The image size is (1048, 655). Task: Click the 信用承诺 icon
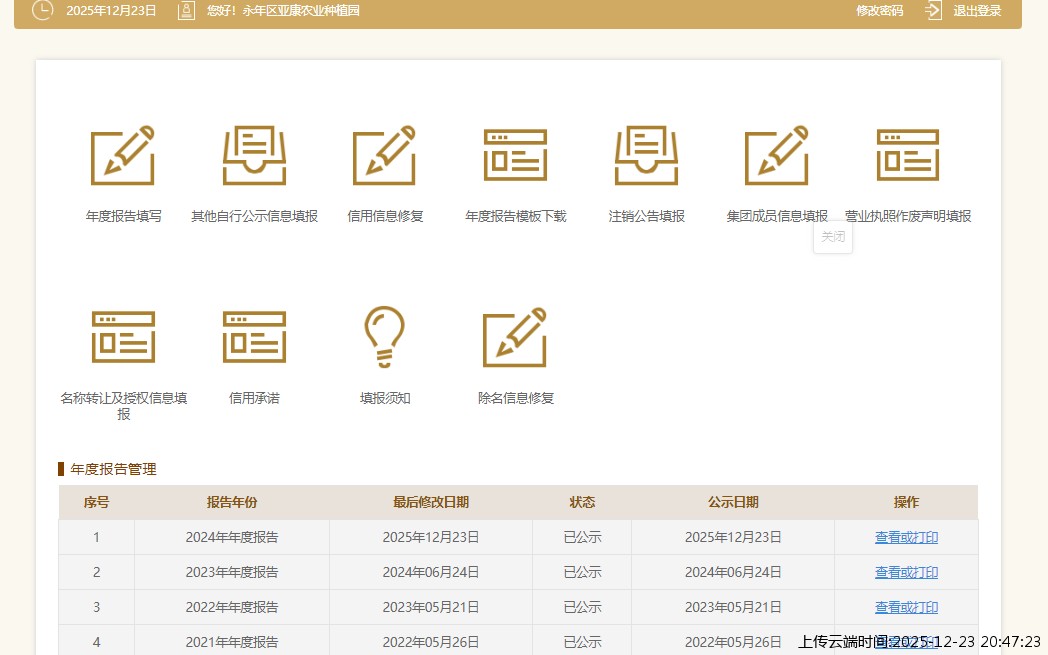pos(254,336)
